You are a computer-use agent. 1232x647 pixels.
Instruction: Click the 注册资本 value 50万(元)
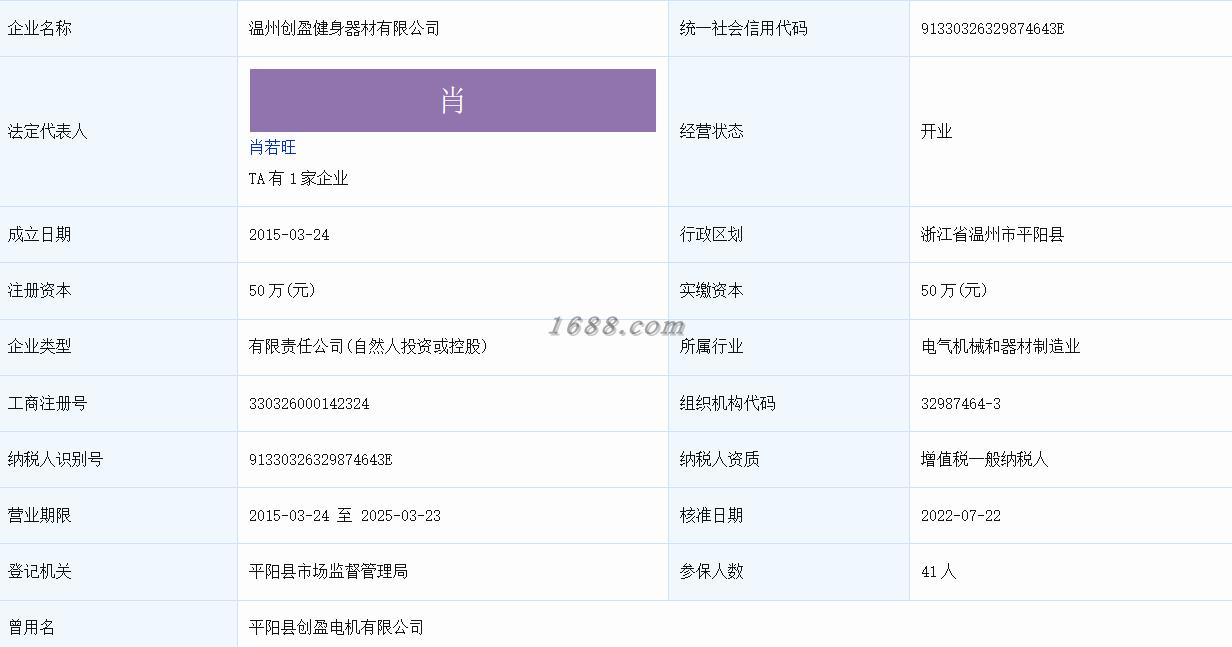[282, 291]
